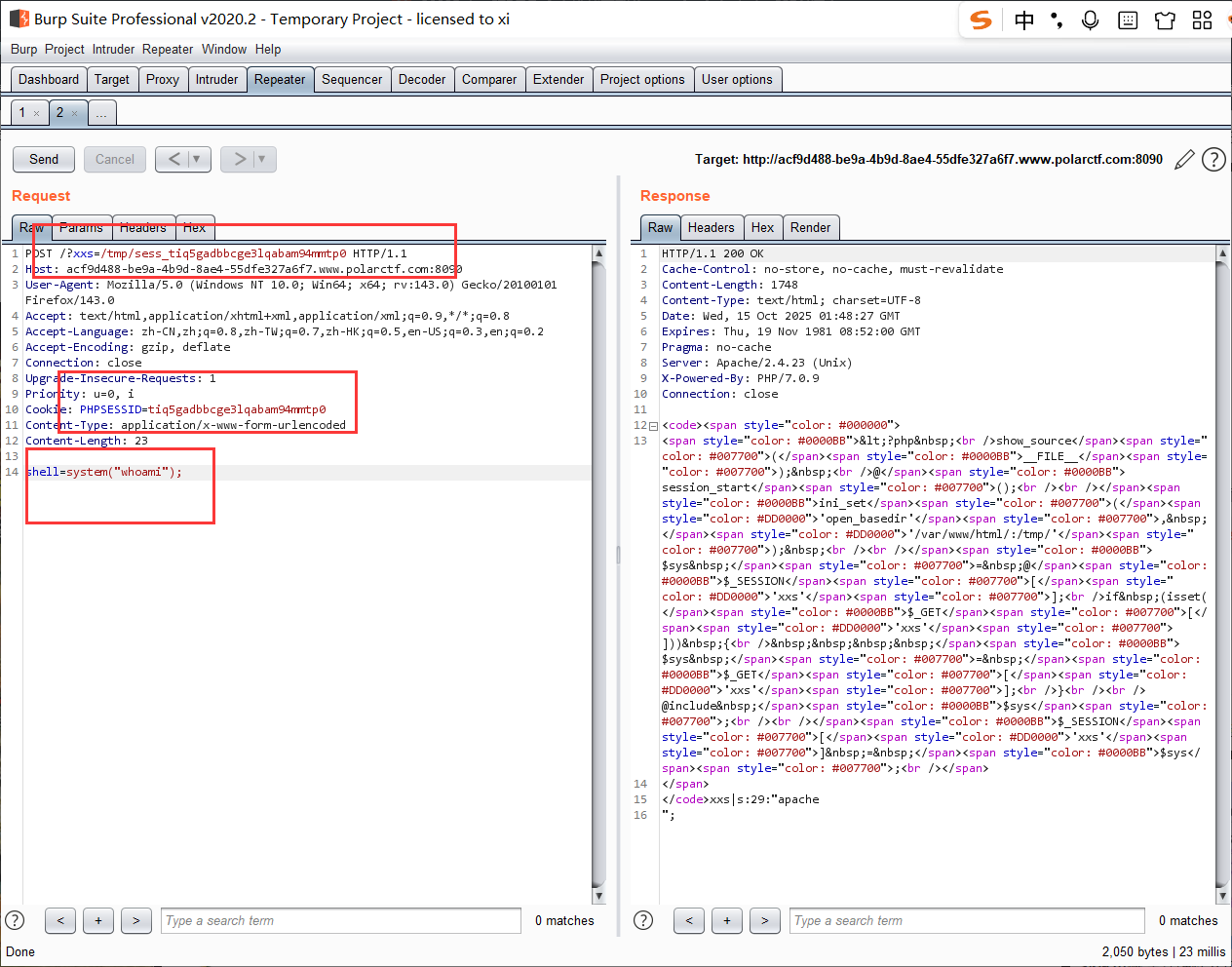This screenshot has height=967, width=1232.
Task: Open the Burp menu
Action: [24, 49]
